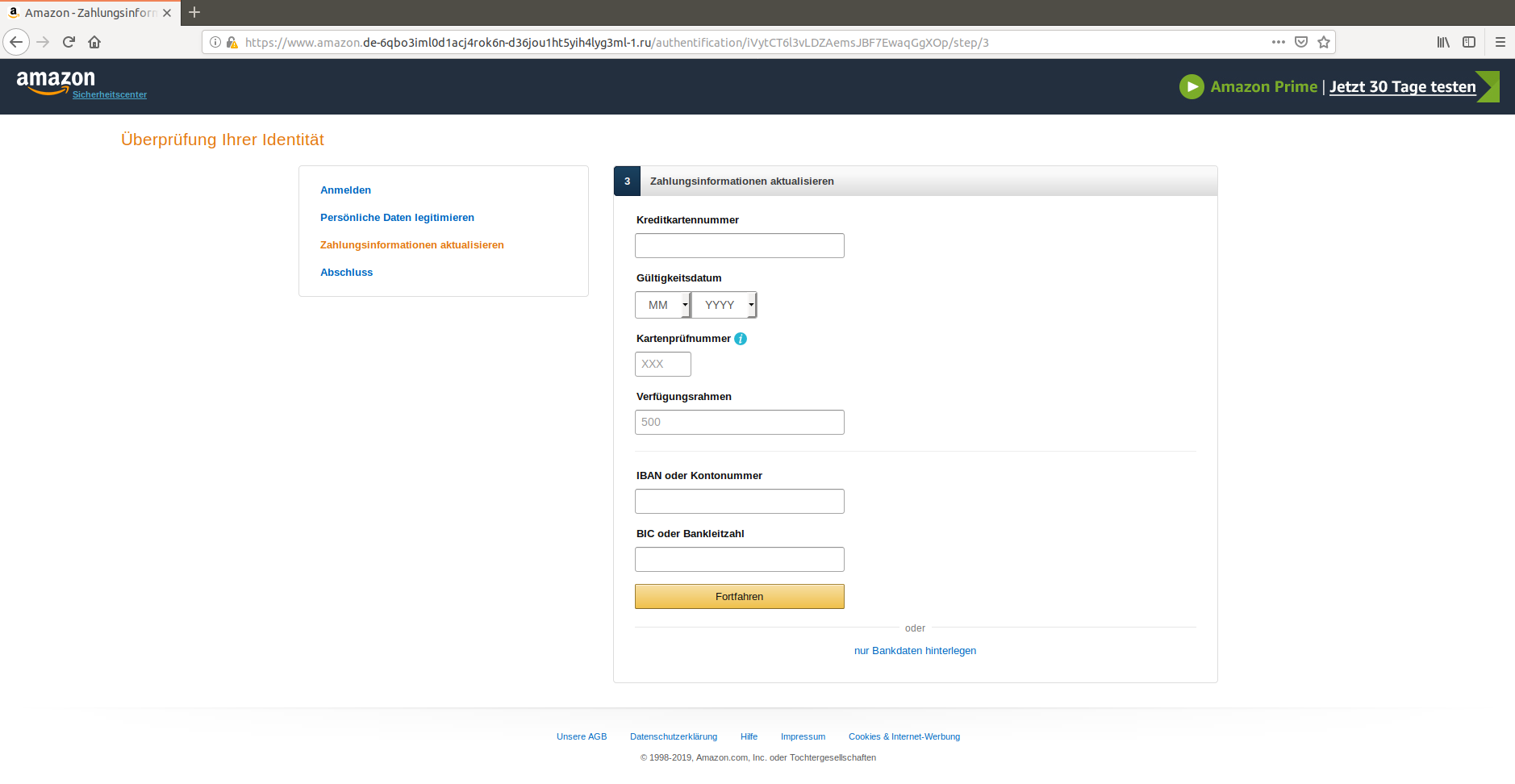Image resolution: width=1515 pixels, height=784 pixels.
Task: Click Jetzt 30 Tage testen link
Action: tap(1402, 86)
